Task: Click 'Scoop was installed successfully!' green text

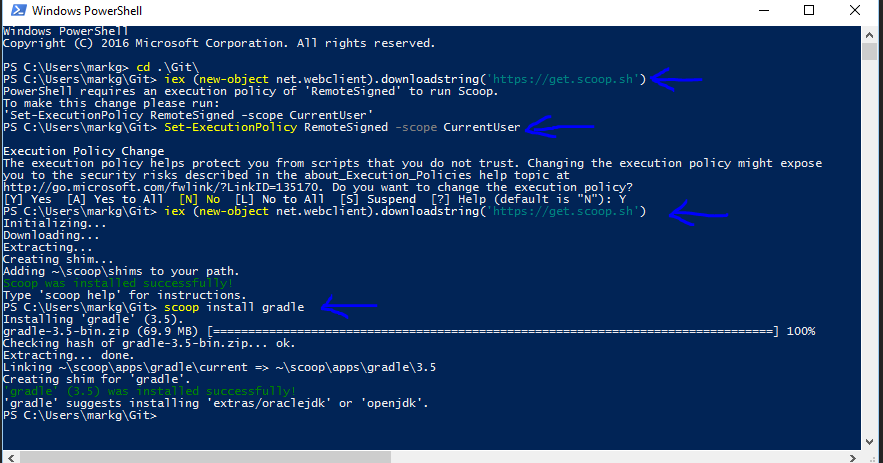Action: tap(118, 283)
